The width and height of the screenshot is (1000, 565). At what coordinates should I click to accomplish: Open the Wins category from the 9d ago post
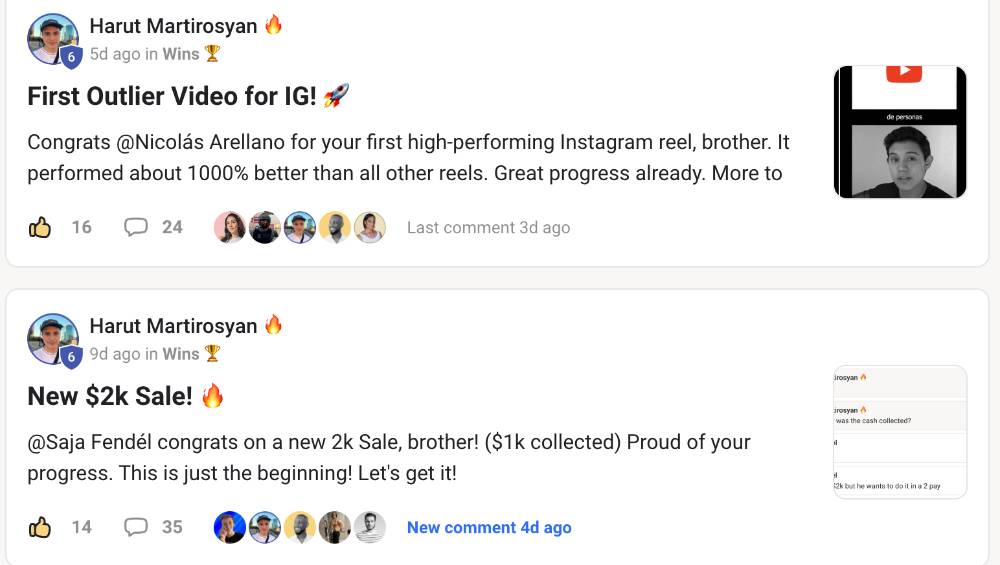181,354
